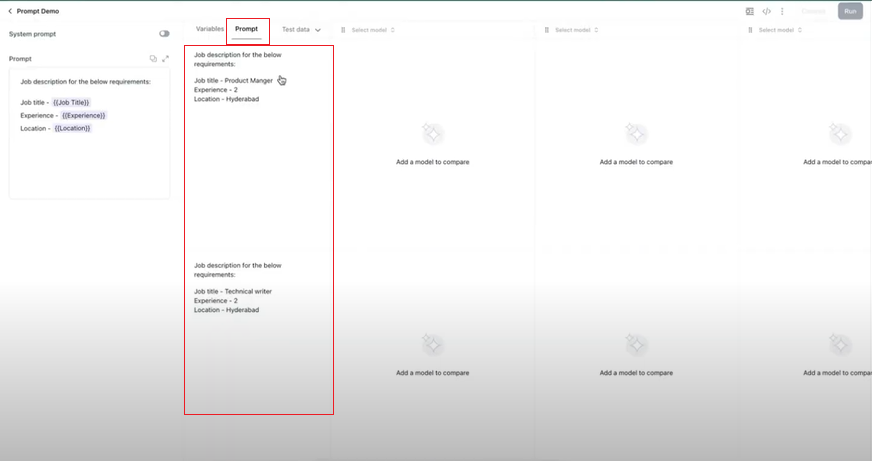Click the drag handle of second model column
Screen dimensions: 872x461
(x=547, y=30)
